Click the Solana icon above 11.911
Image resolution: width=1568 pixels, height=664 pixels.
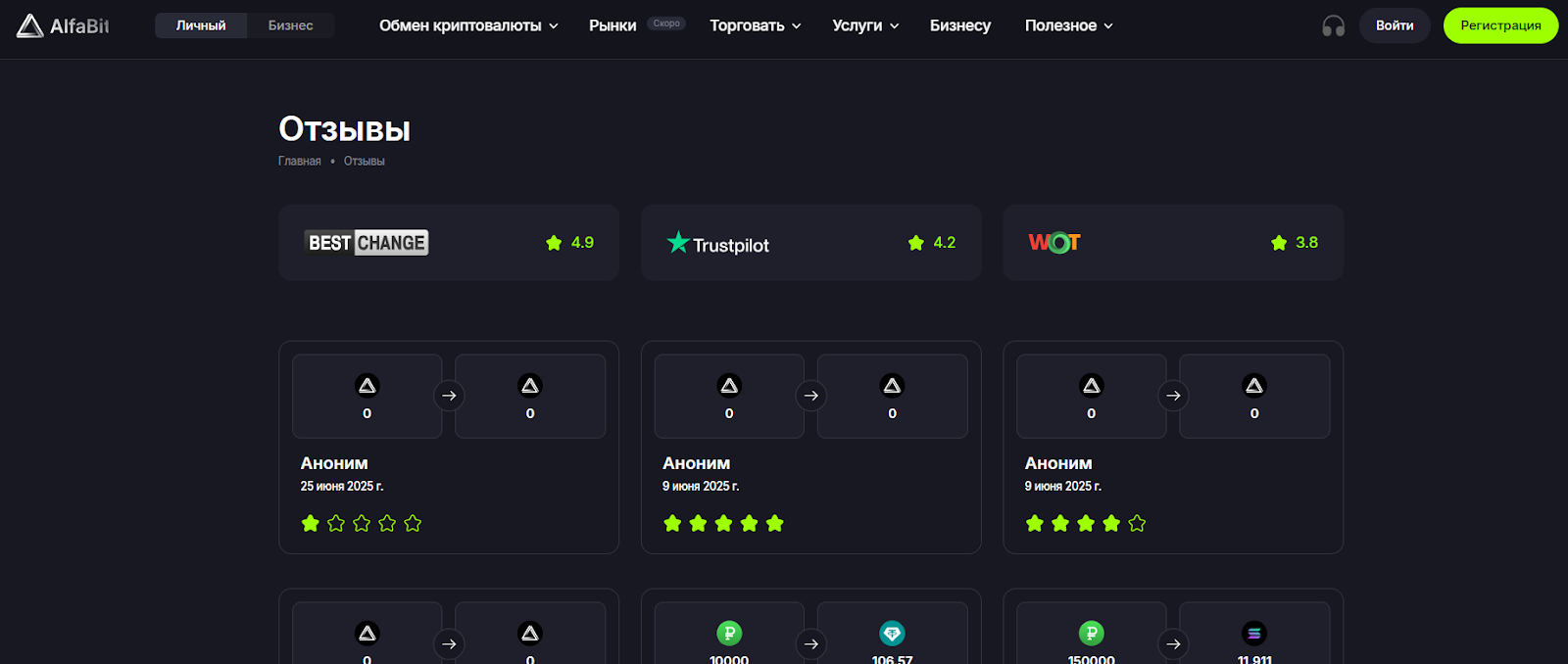coord(1254,634)
